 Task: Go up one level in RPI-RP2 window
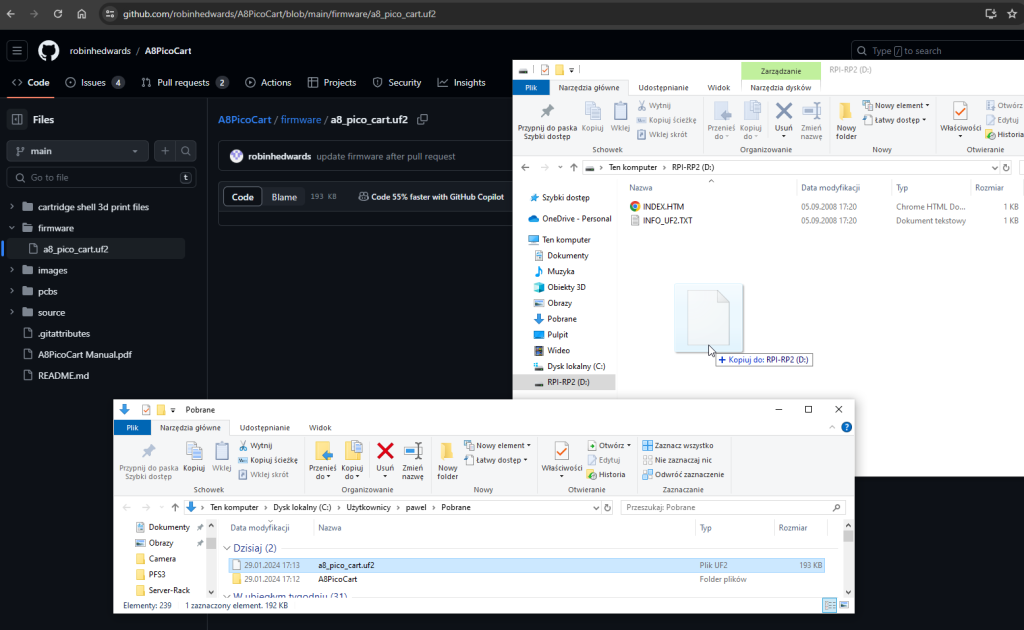click(x=573, y=168)
